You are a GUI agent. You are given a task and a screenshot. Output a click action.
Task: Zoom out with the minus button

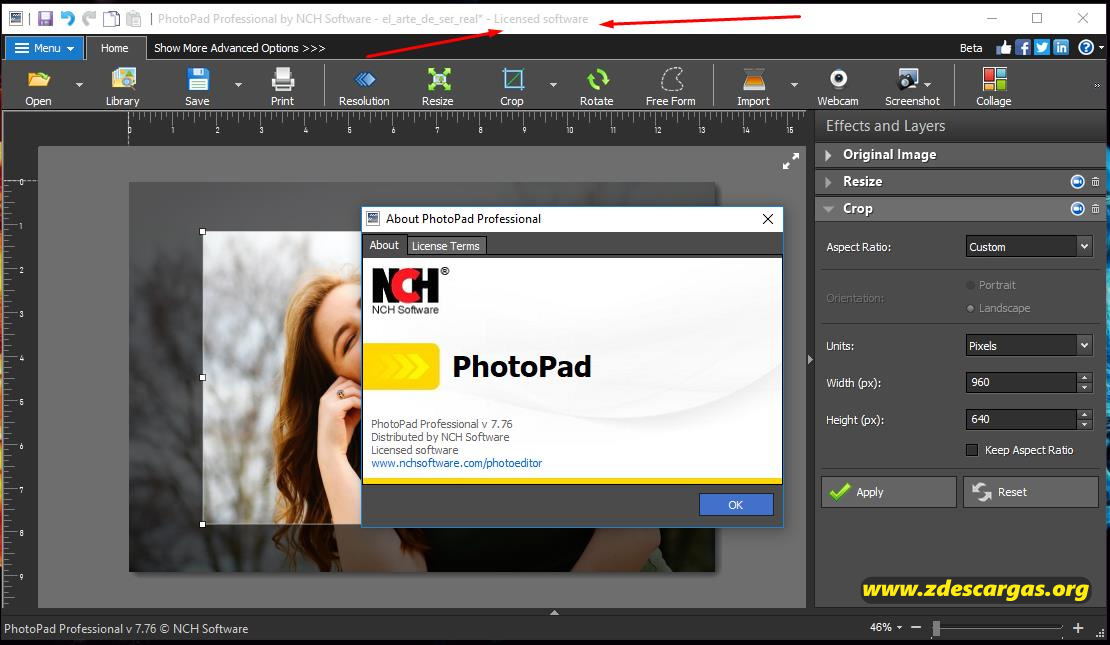[x=916, y=627]
